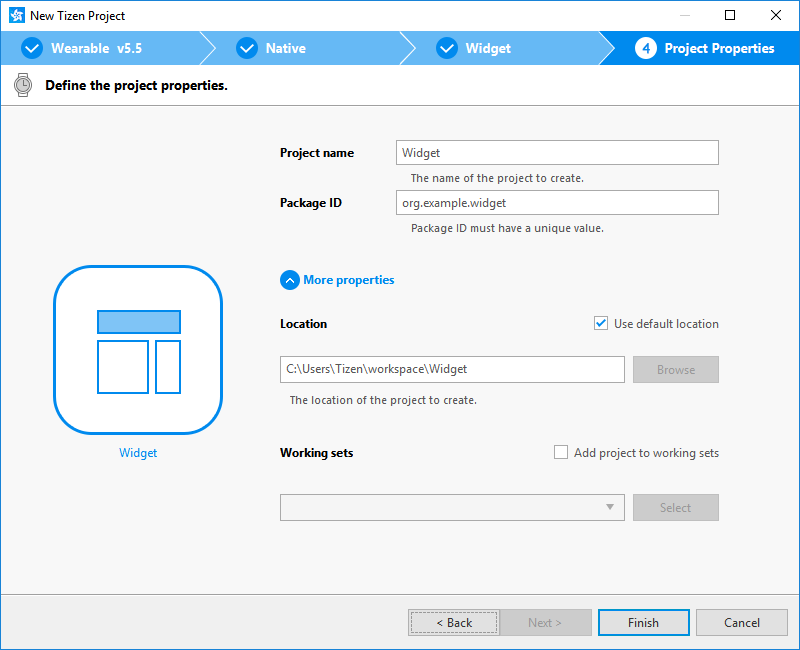Click the Widget step checkmark icon

click(x=446, y=48)
